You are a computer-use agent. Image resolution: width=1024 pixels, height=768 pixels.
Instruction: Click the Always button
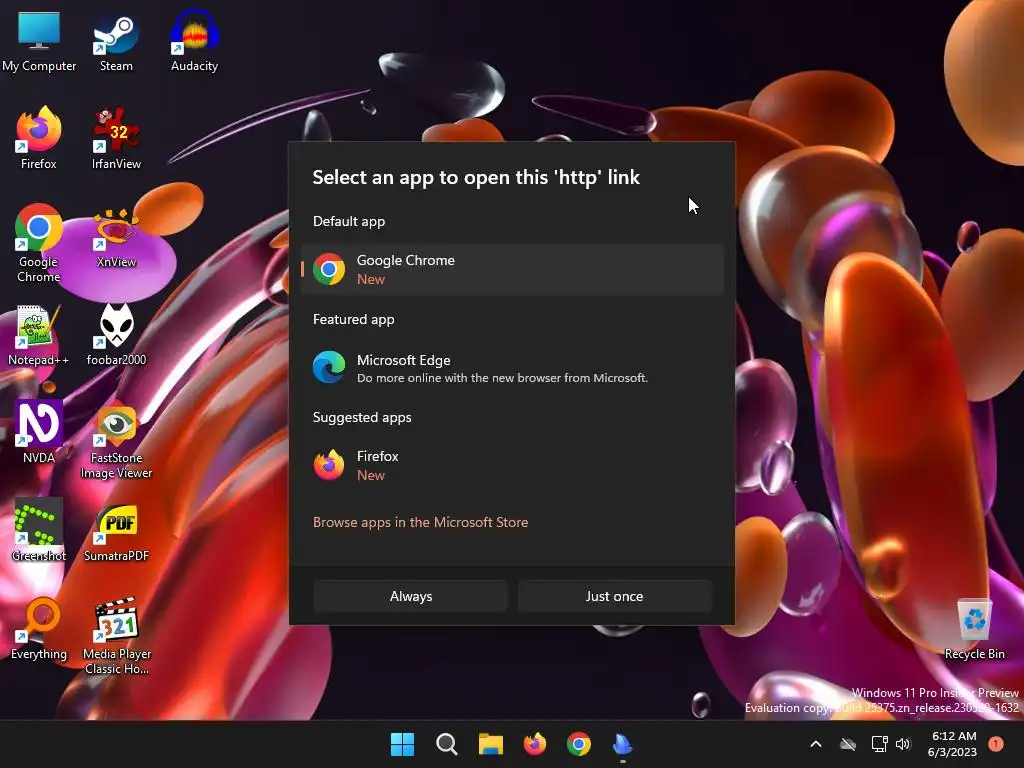pos(411,596)
